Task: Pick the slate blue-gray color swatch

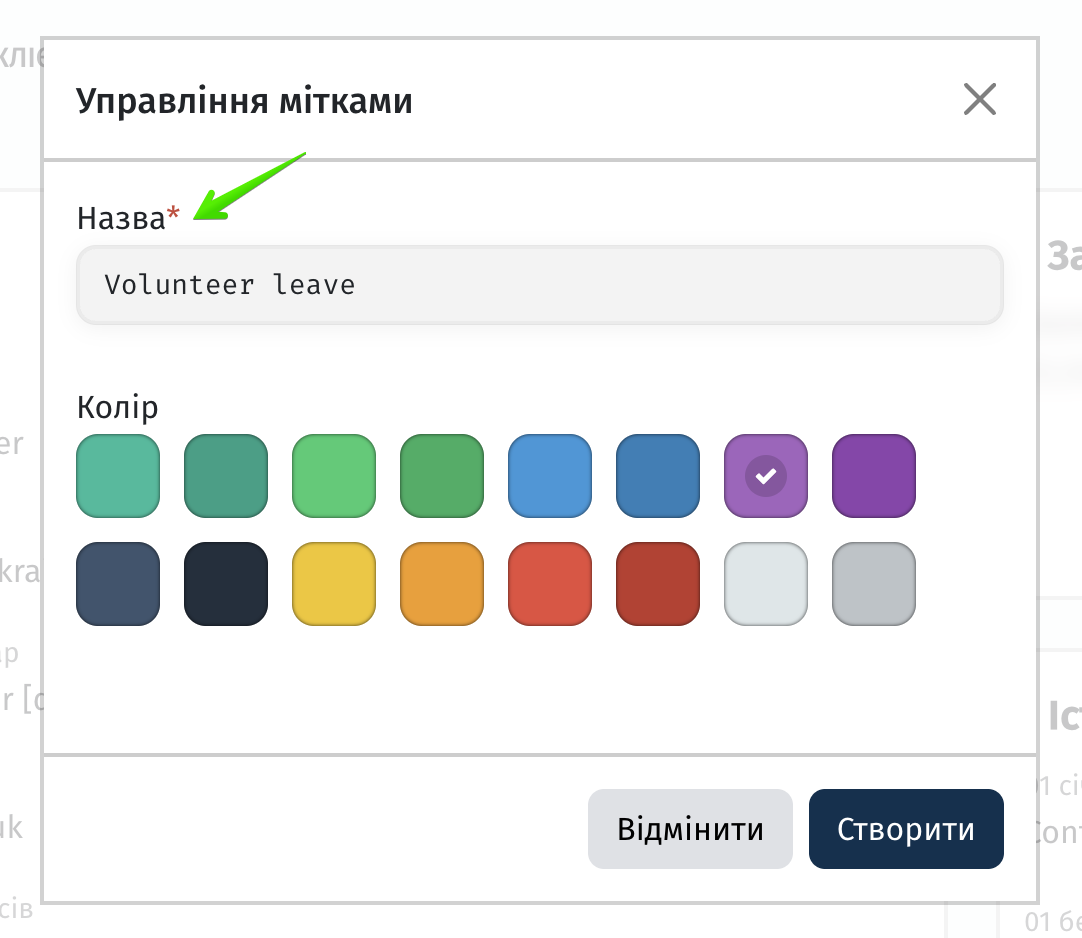Action: 118,584
